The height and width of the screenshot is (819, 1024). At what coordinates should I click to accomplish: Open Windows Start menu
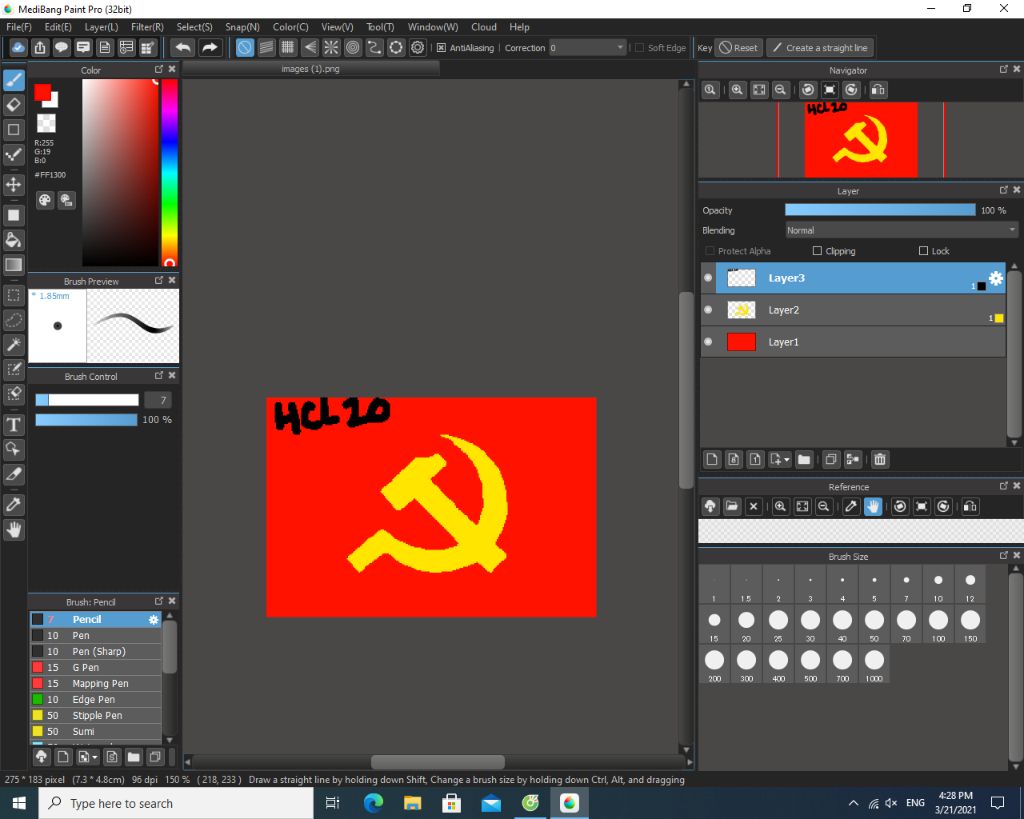tap(19, 803)
